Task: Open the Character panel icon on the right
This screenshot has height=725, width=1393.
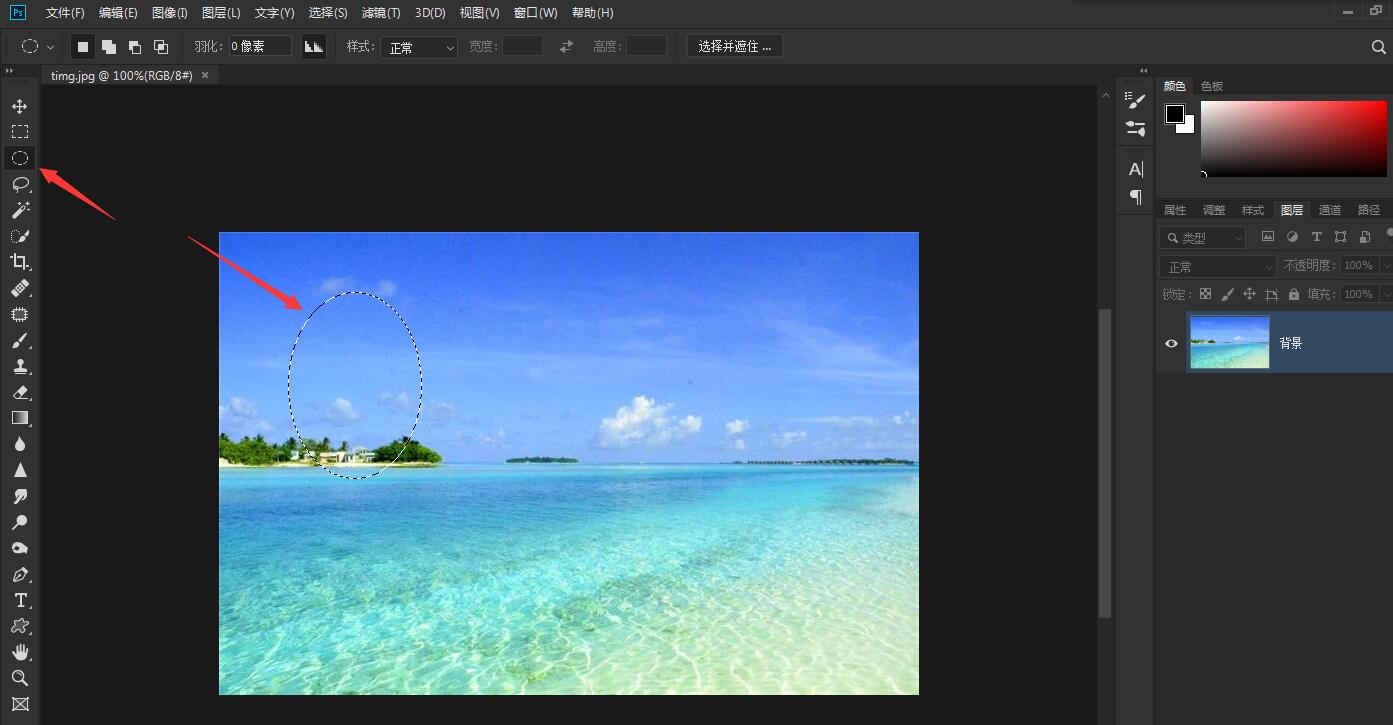Action: tap(1134, 168)
